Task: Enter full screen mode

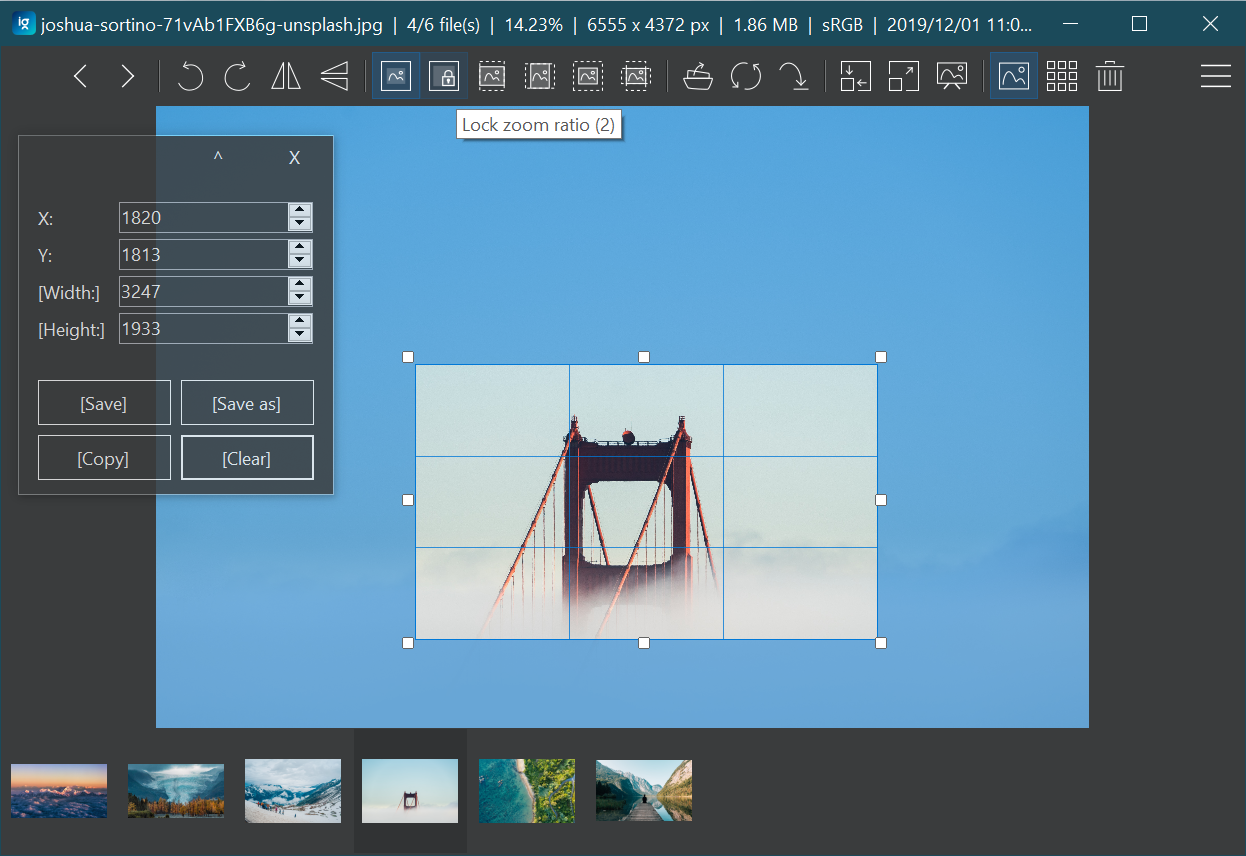Action: tap(903, 76)
